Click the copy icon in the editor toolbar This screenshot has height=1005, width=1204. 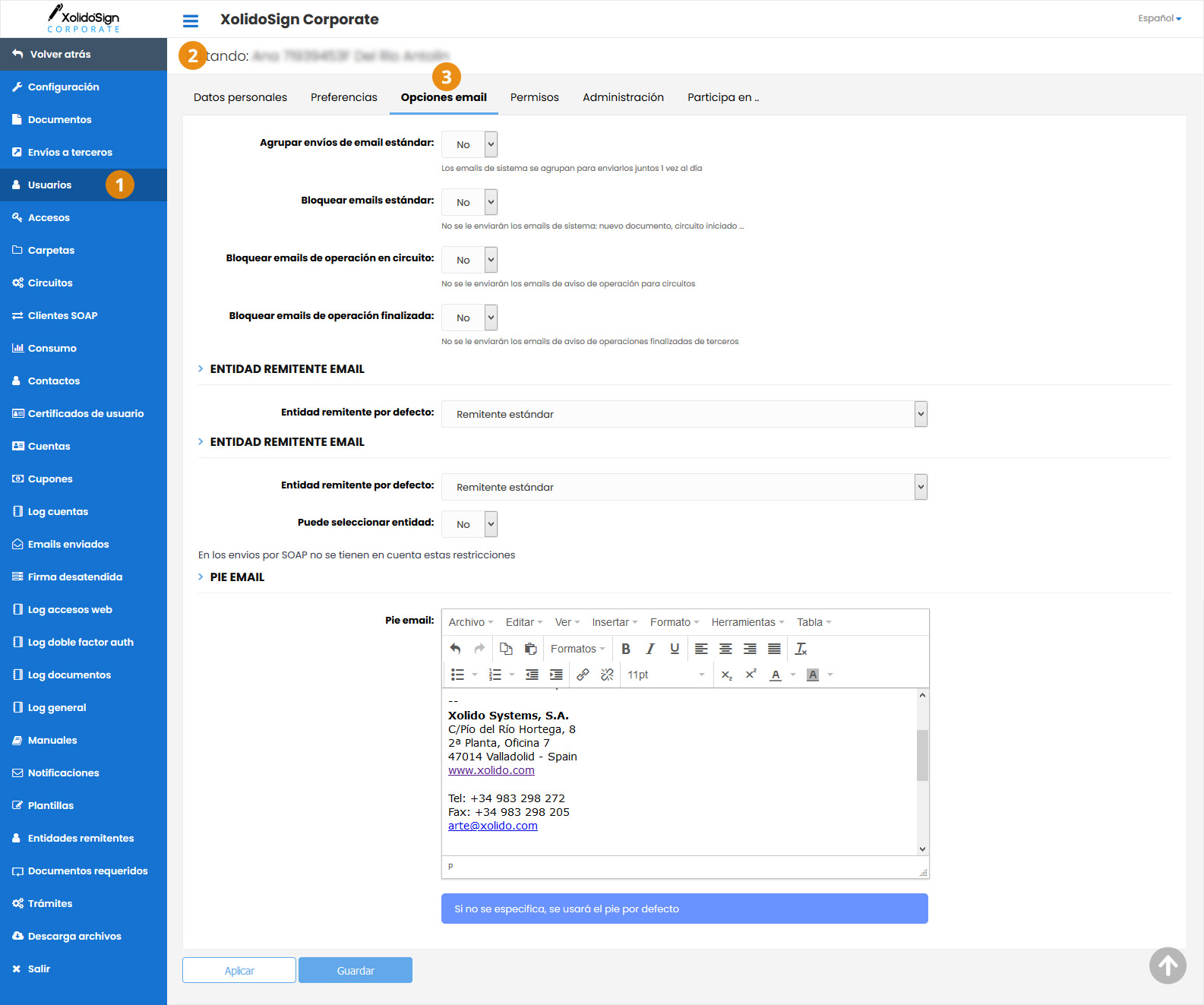coord(506,649)
